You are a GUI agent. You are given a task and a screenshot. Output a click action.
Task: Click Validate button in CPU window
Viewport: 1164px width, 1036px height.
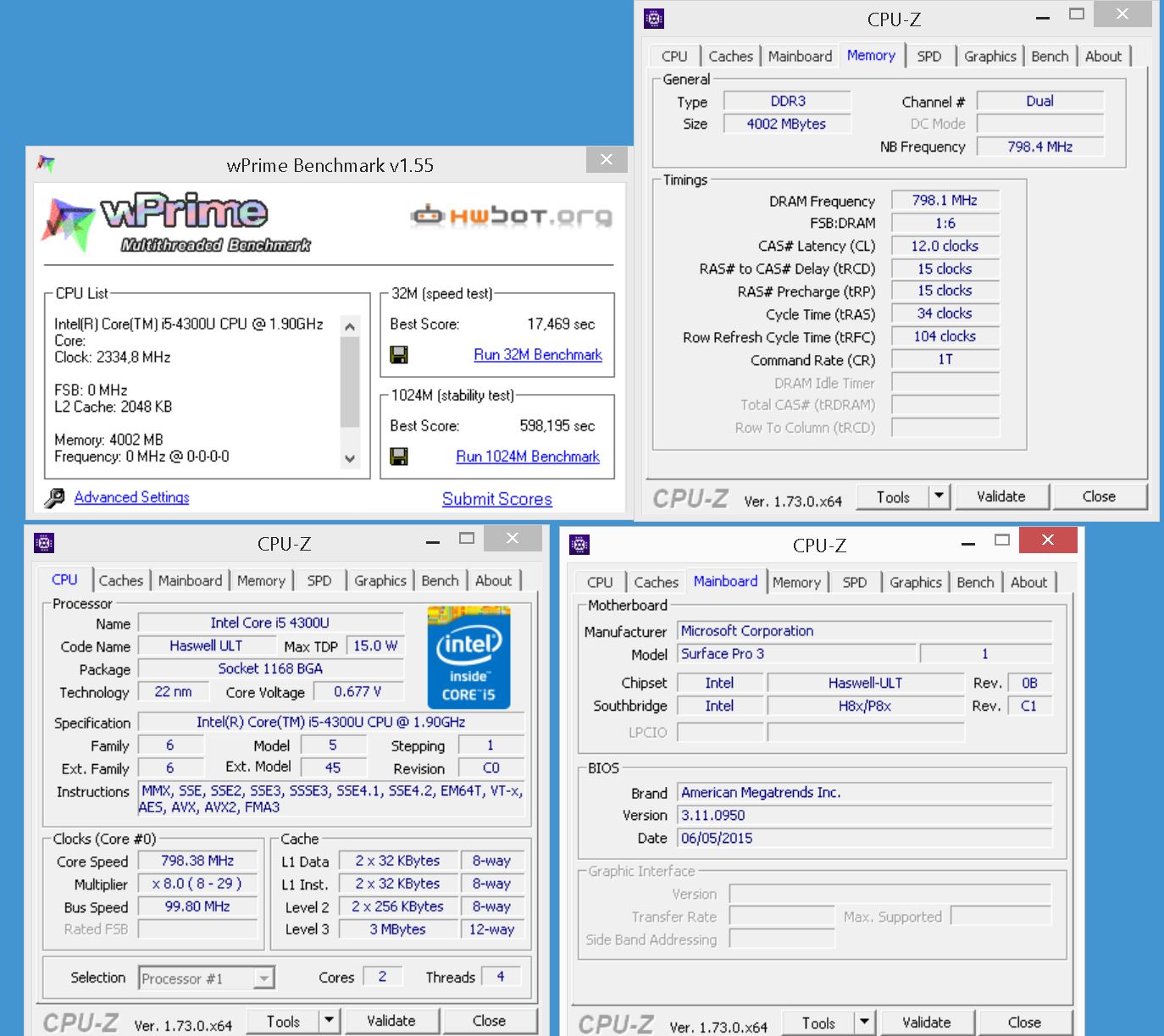coord(391,1021)
